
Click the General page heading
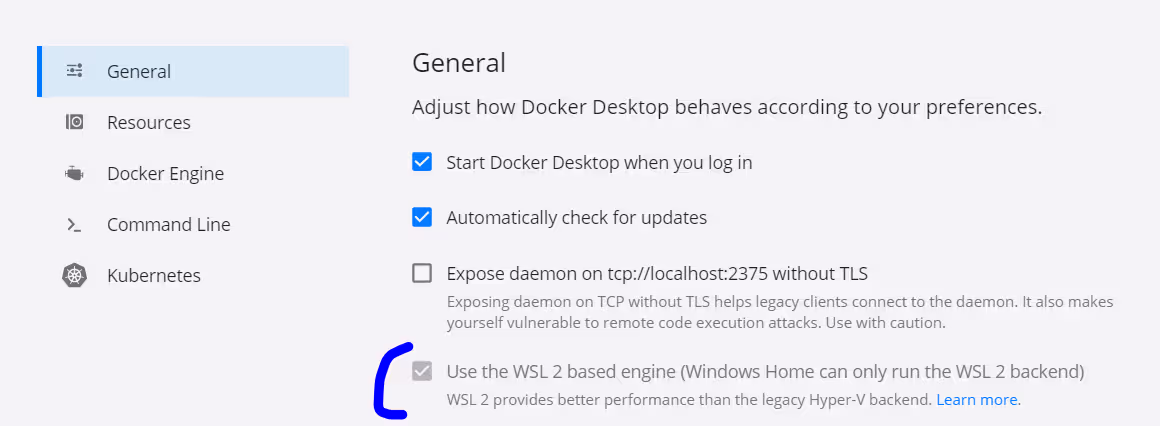(x=459, y=63)
